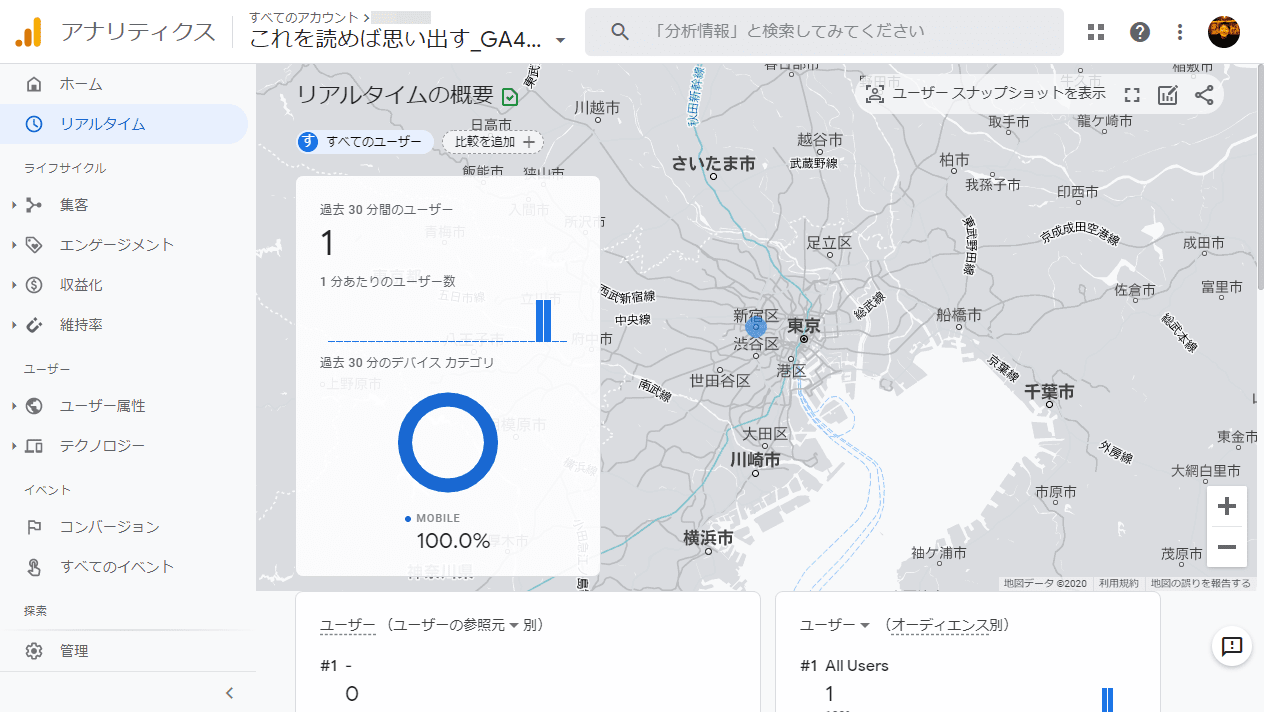Viewport: 1264px width, 712px height.
Task: Click the blue donut device chart
Action: coord(448,442)
